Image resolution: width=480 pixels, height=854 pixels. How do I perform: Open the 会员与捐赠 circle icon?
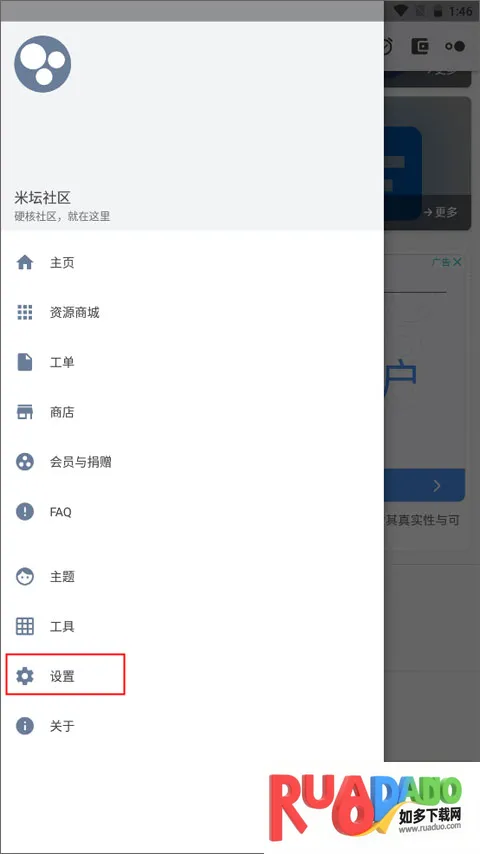click(25, 462)
